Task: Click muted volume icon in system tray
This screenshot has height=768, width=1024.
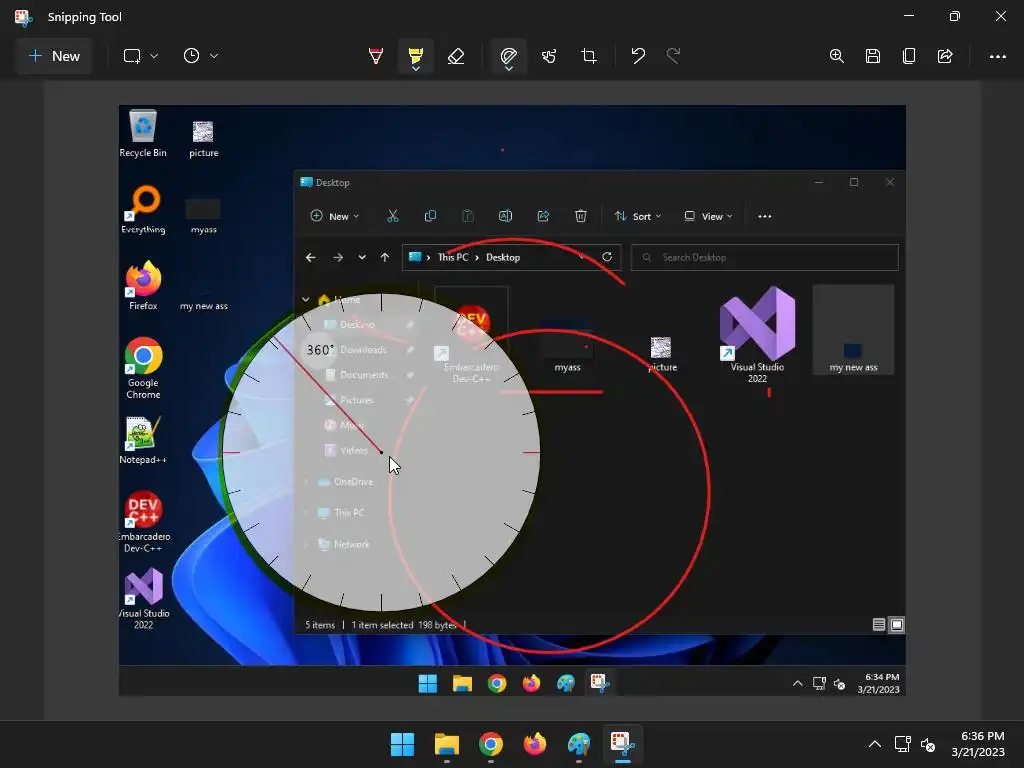Action: click(927, 744)
